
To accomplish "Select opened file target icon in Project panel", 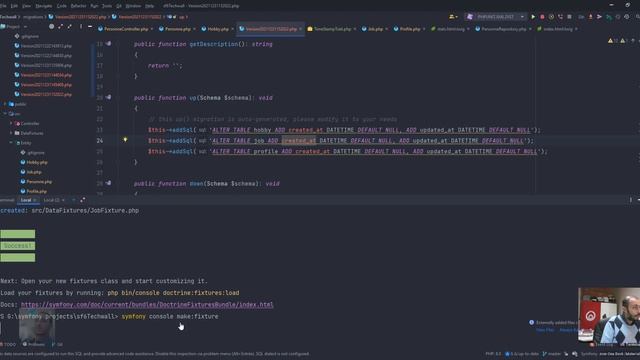I will click(x=51, y=27).
